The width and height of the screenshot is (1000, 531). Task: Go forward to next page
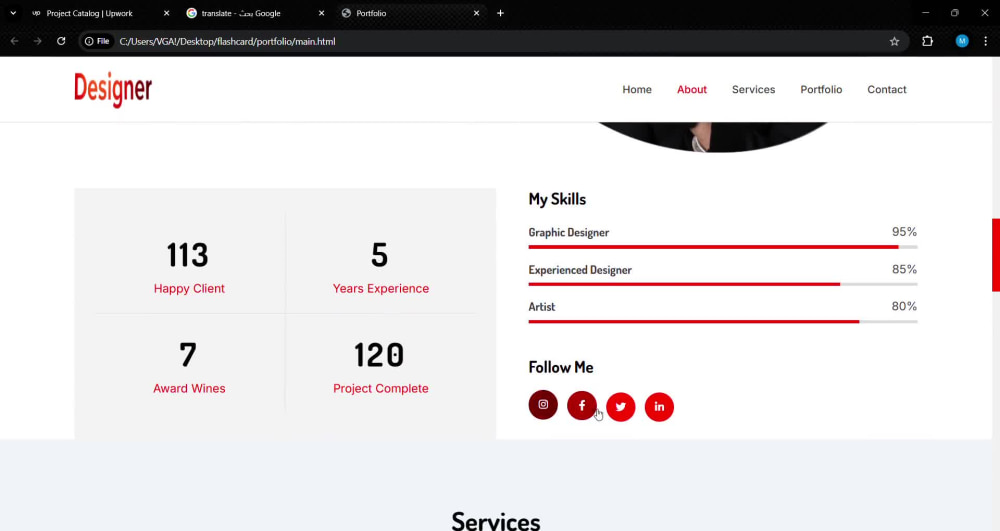pos(38,41)
